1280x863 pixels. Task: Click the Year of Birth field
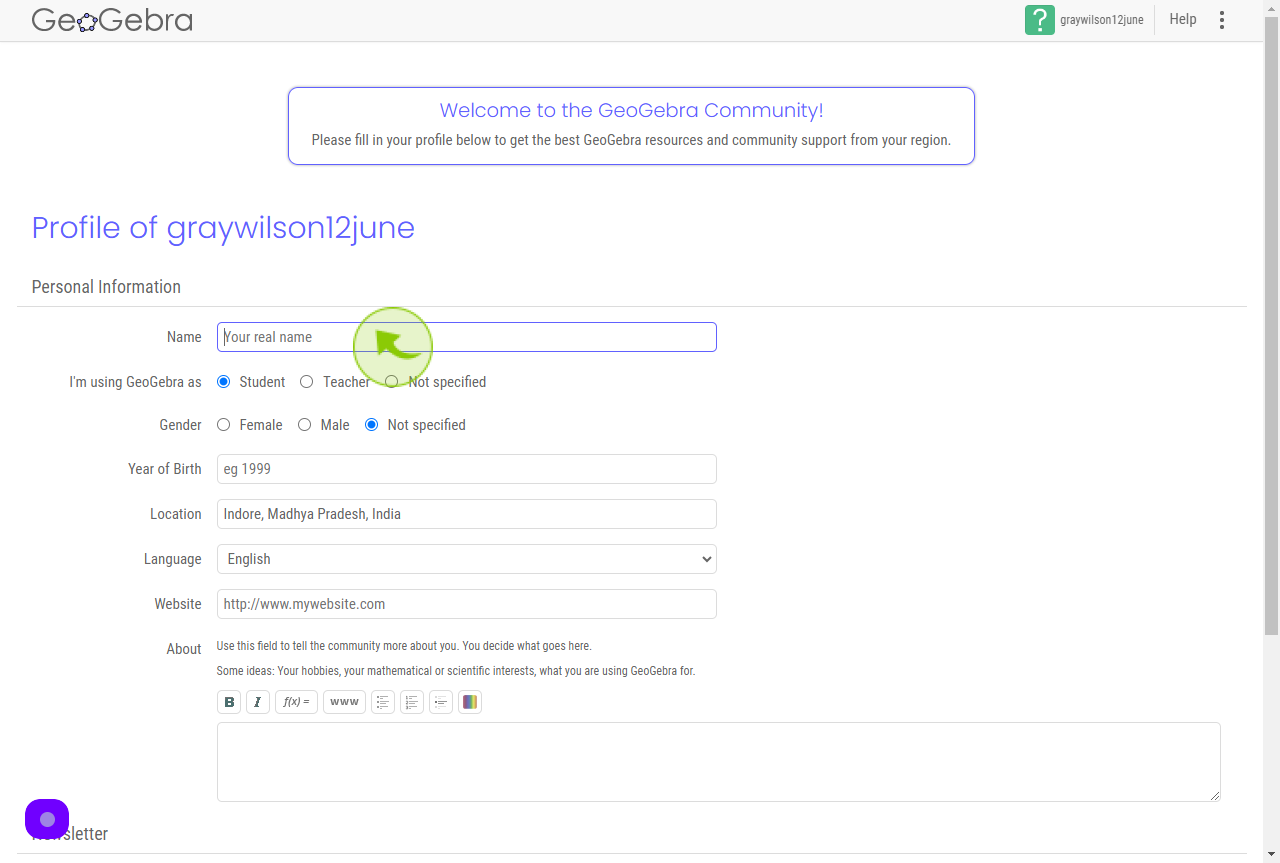pyautogui.click(x=467, y=469)
